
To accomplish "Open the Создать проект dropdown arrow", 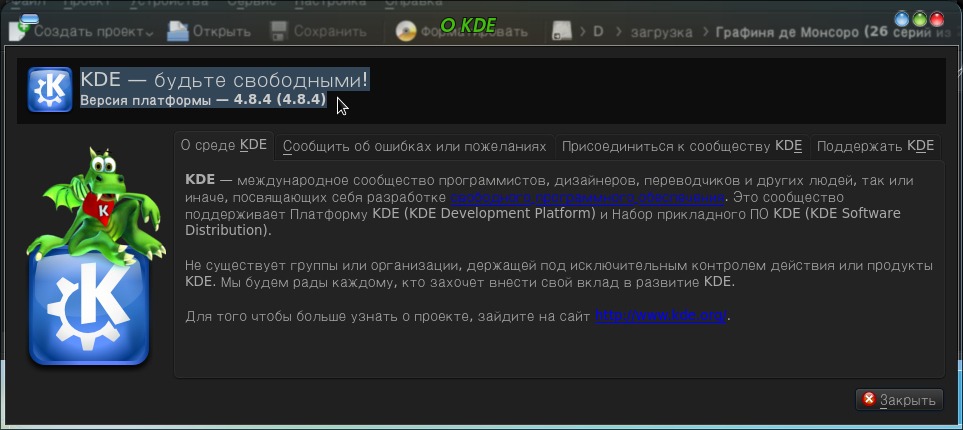I will click(x=150, y=34).
